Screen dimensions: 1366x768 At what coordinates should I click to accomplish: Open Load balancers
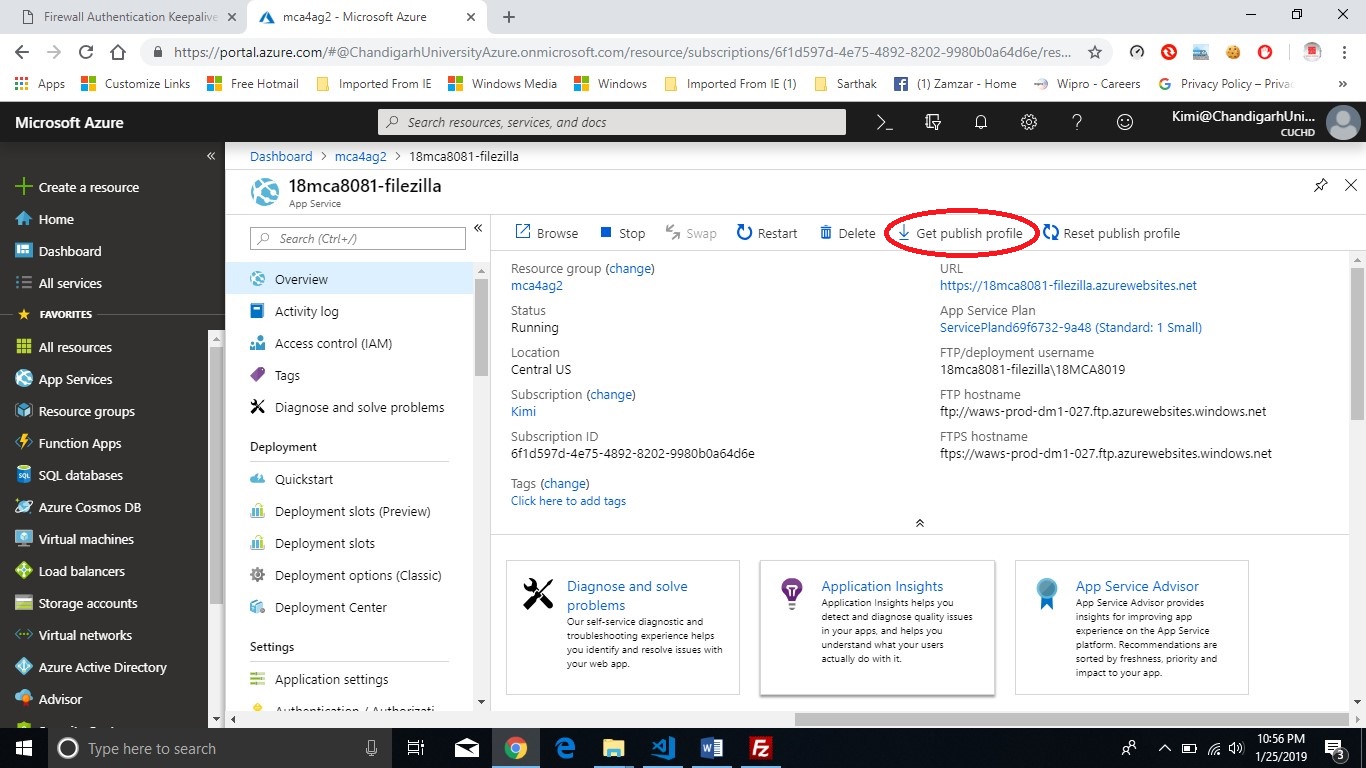[70, 571]
